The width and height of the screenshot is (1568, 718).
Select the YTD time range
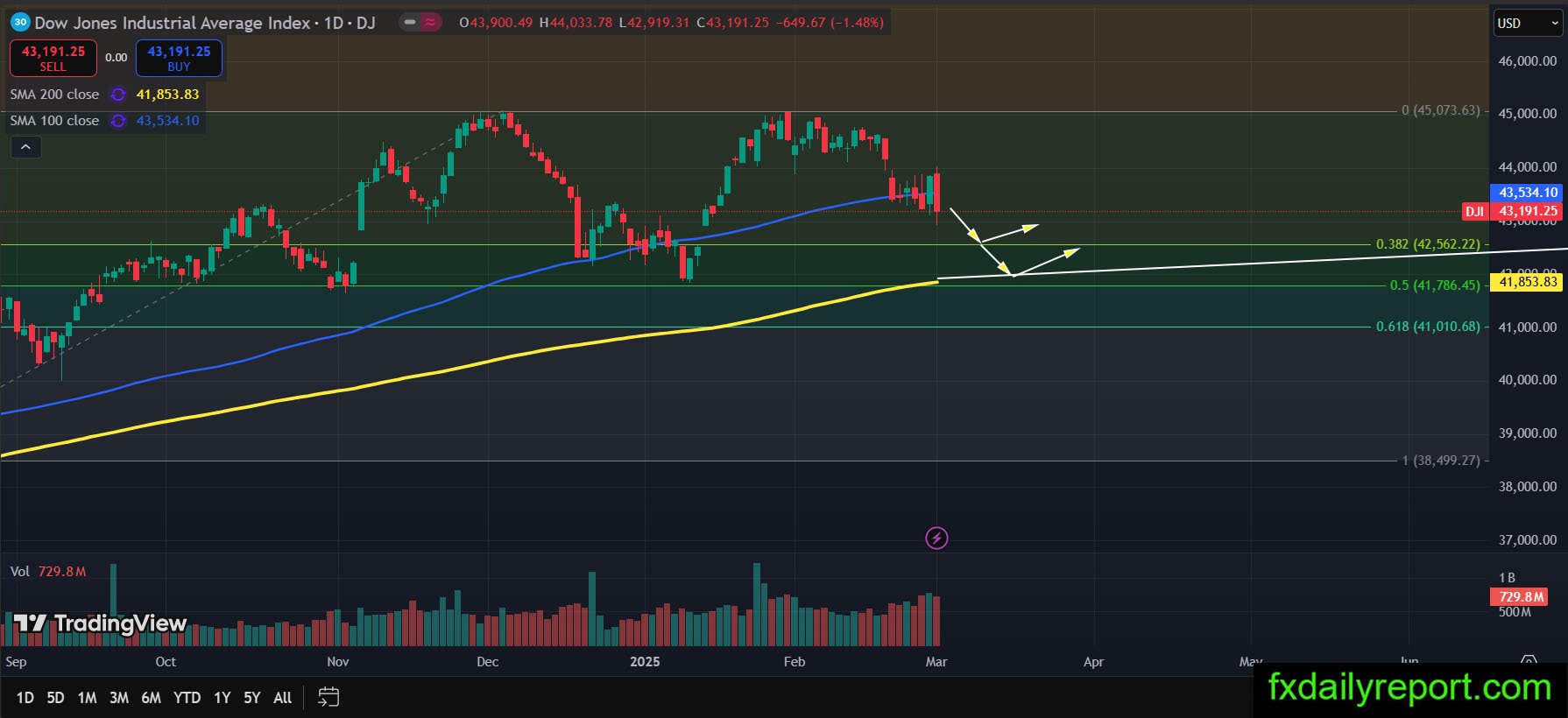[x=187, y=698]
